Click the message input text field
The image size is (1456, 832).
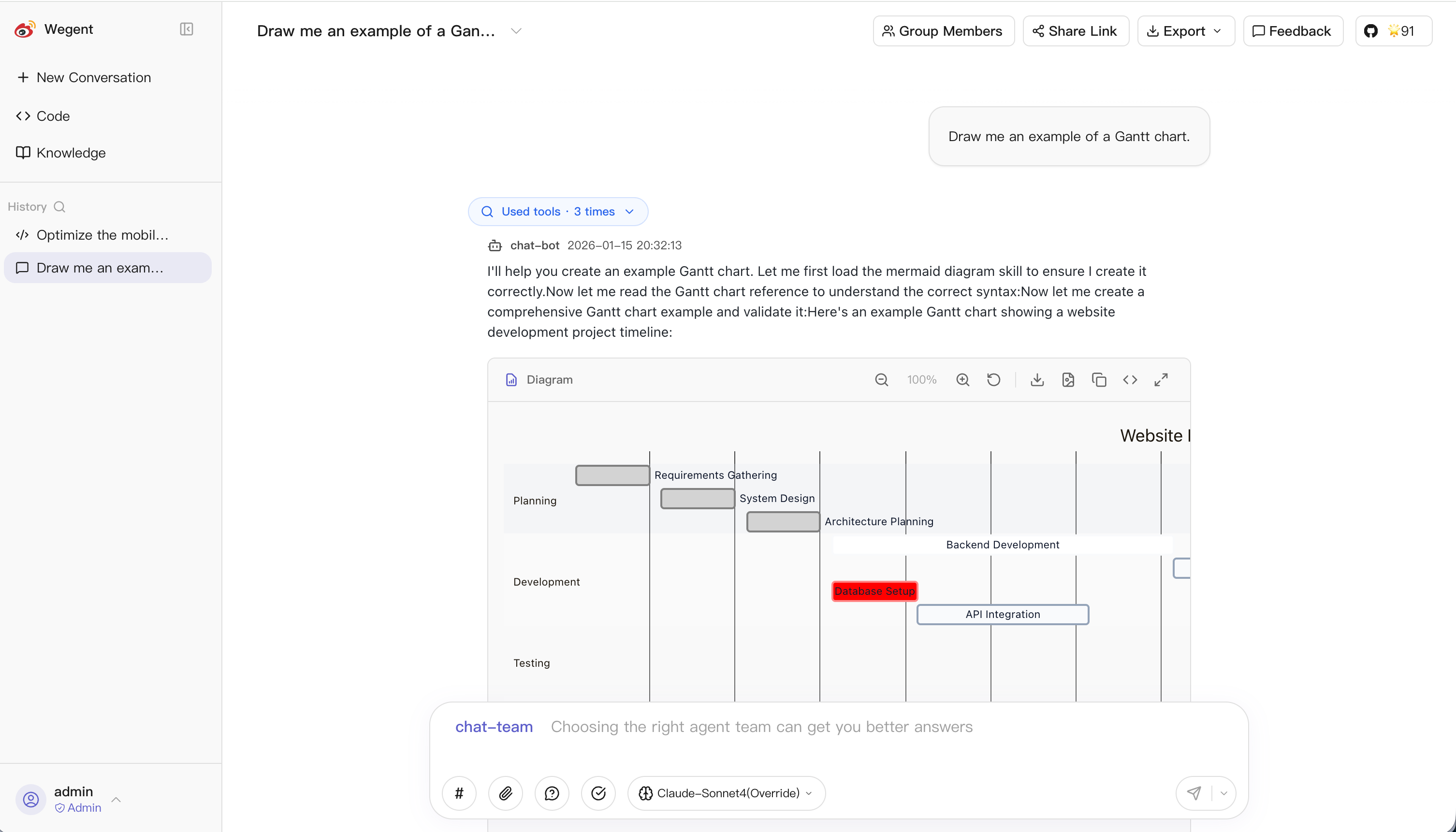(x=801, y=737)
